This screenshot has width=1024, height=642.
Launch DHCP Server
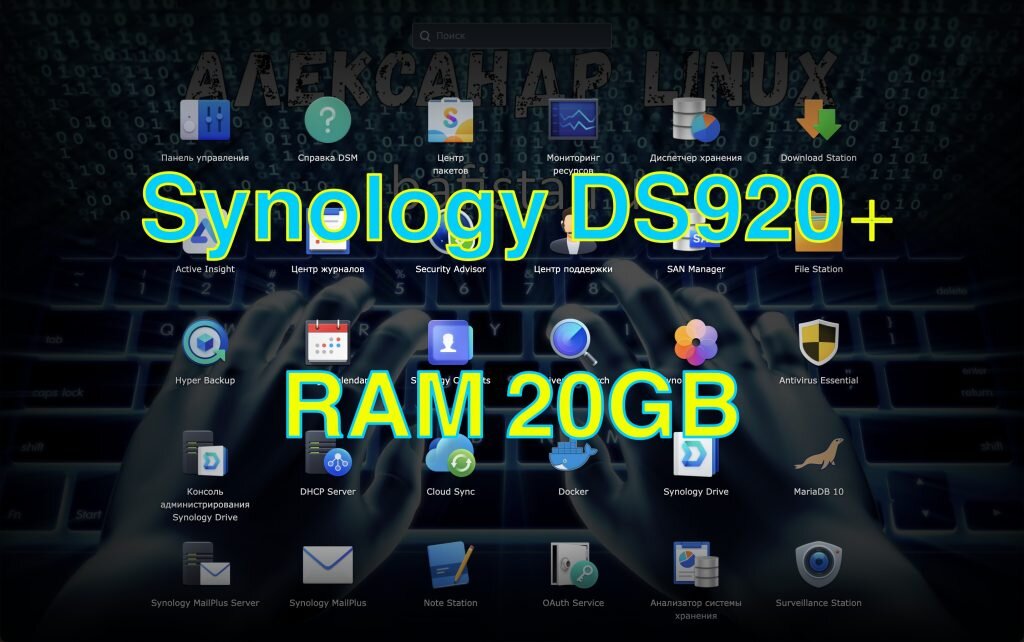(x=328, y=454)
